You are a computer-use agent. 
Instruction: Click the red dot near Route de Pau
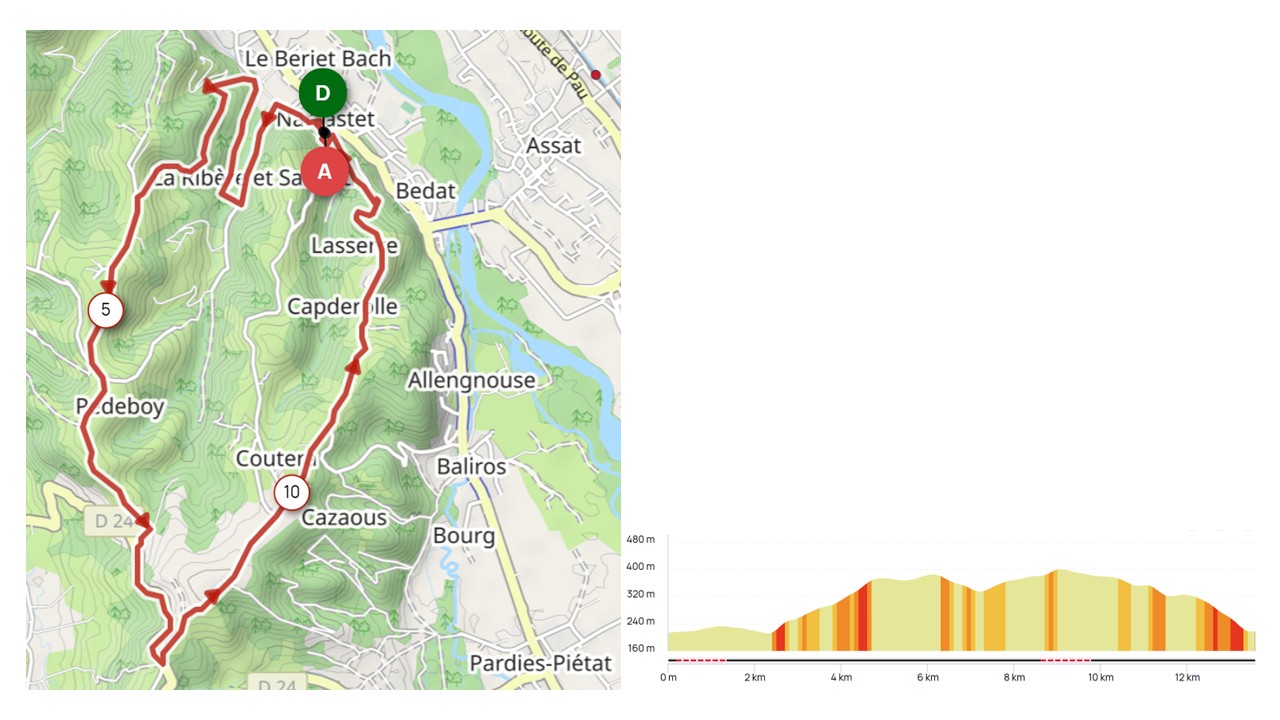coord(596,75)
